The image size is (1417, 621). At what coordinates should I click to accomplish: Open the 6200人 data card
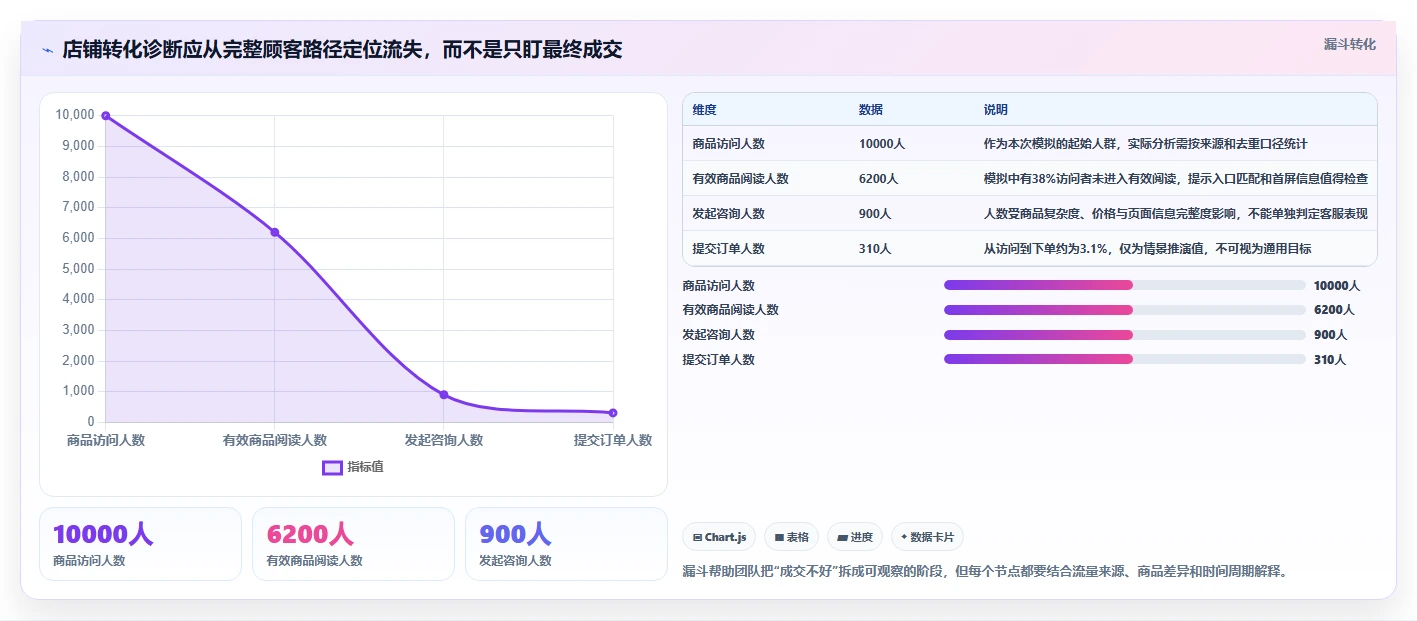353,544
